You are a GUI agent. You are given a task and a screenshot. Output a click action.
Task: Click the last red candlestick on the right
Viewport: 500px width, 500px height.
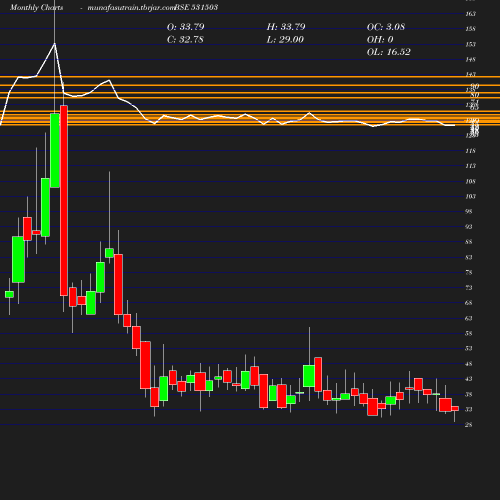[x=455, y=408]
